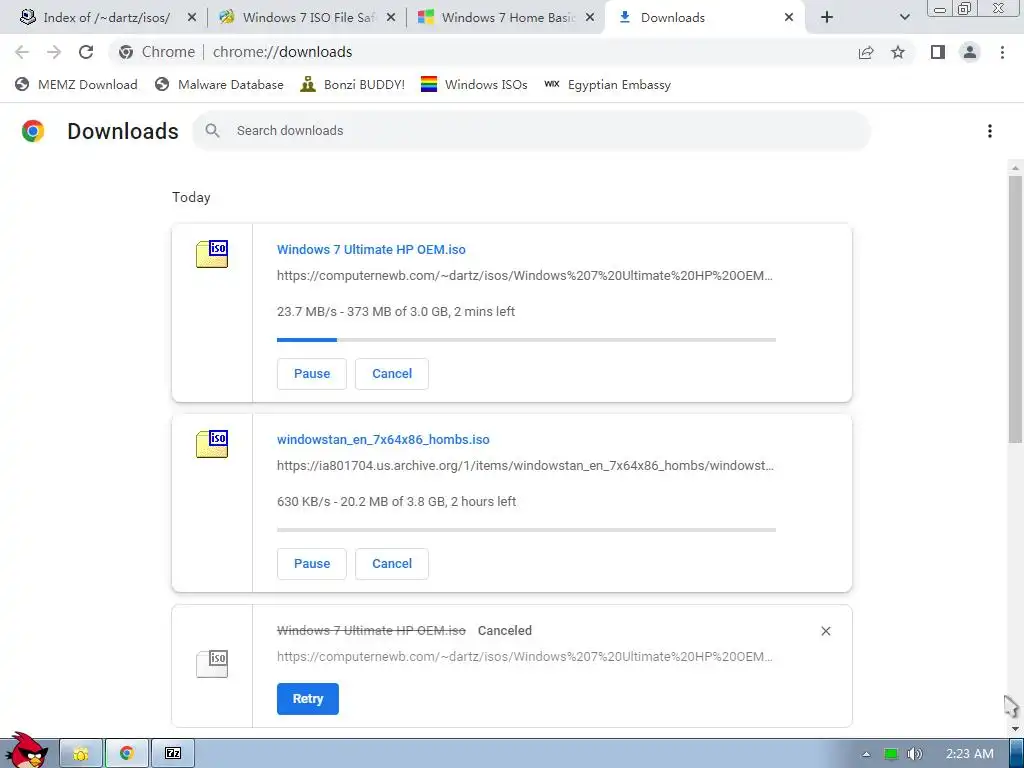Open active Windows 7 Ultimate HP OEM.iso link
1024x768 pixels.
371,249
